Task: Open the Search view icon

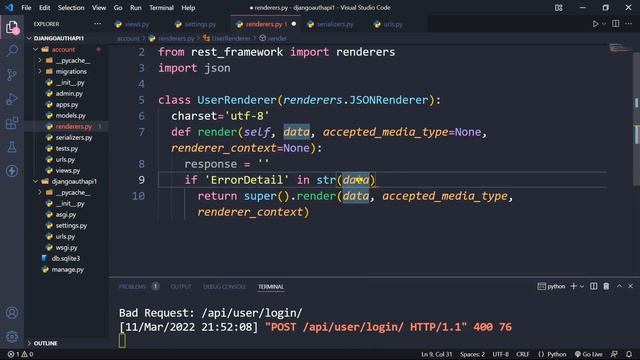Action: coord(12,51)
